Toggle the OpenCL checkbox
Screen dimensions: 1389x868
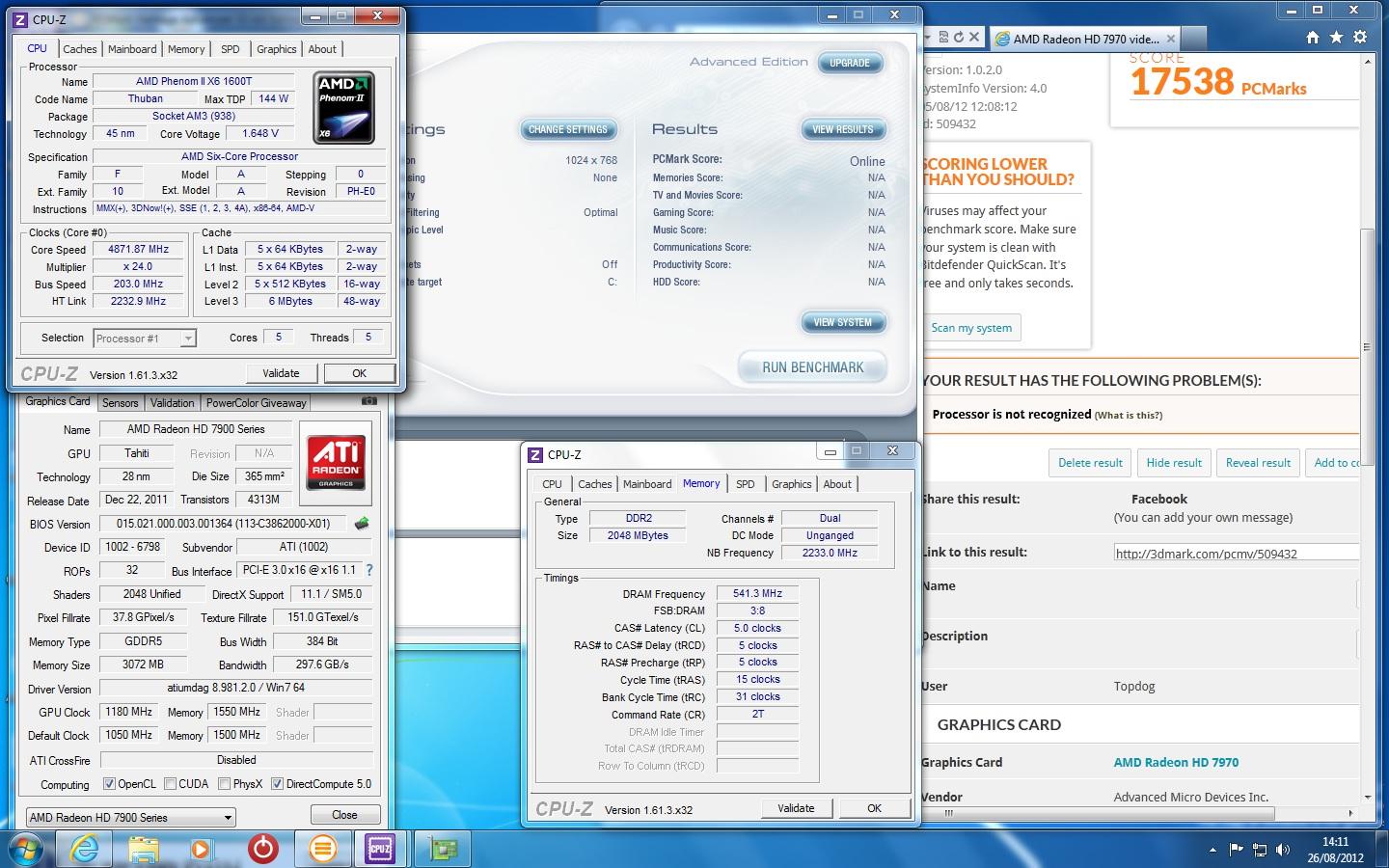tap(109, 784)
